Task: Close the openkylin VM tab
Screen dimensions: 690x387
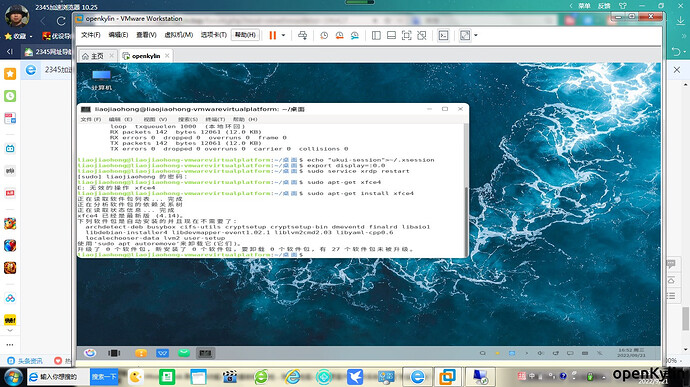Action: pyautogui.click(x=167, y=55)
